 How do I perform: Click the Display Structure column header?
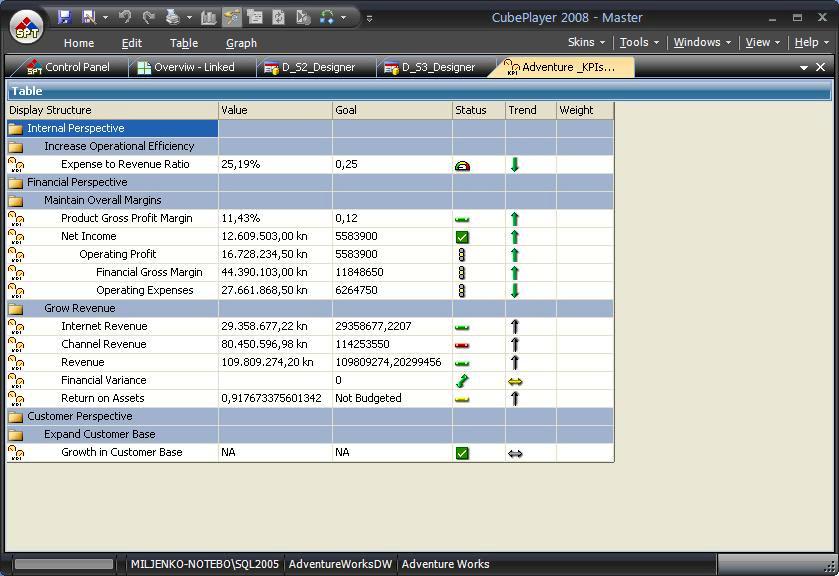[112, 110]
